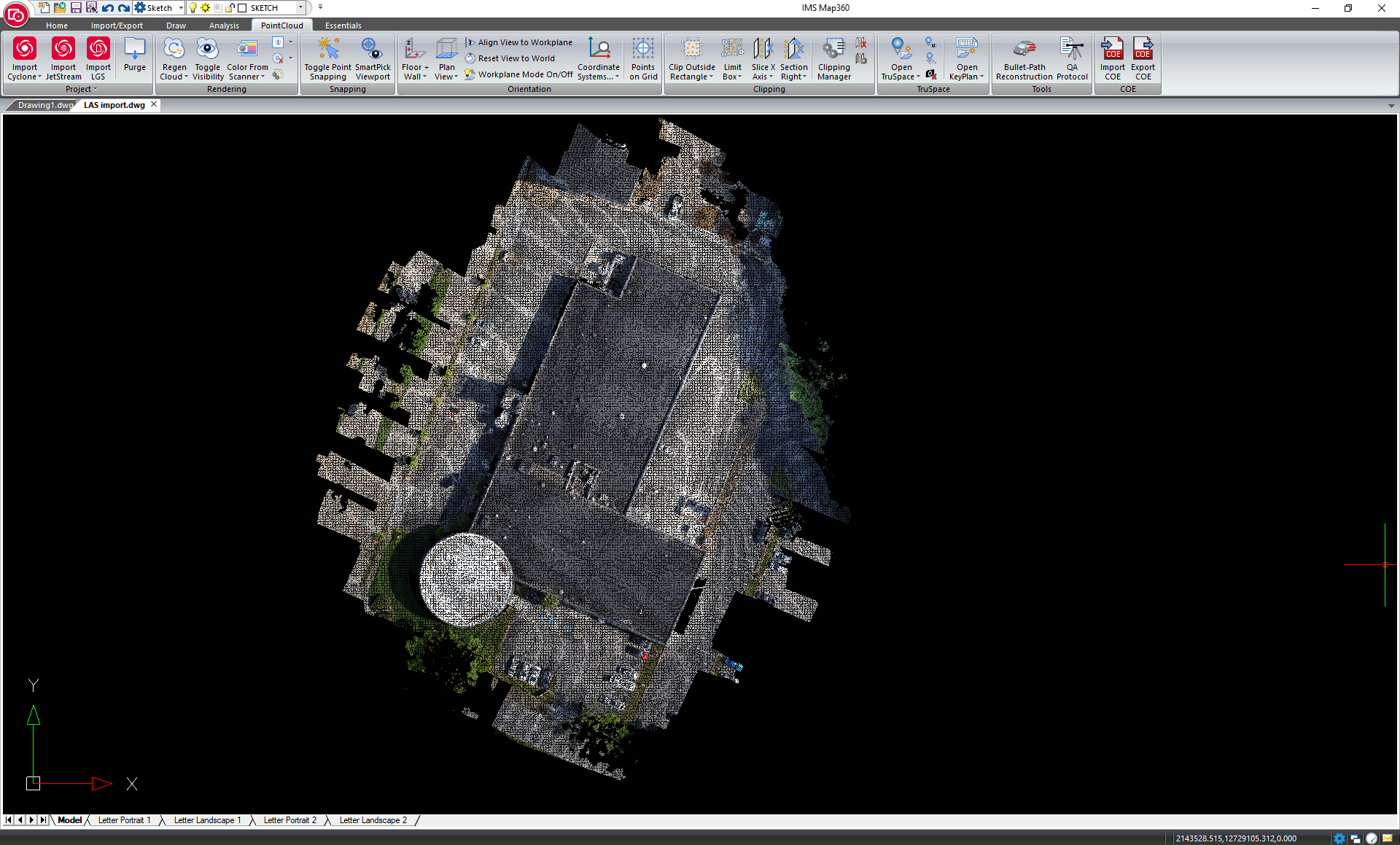Click the Points on Grid icon
The width and height of the screenshot is (1400, 845).
point(643,50)
